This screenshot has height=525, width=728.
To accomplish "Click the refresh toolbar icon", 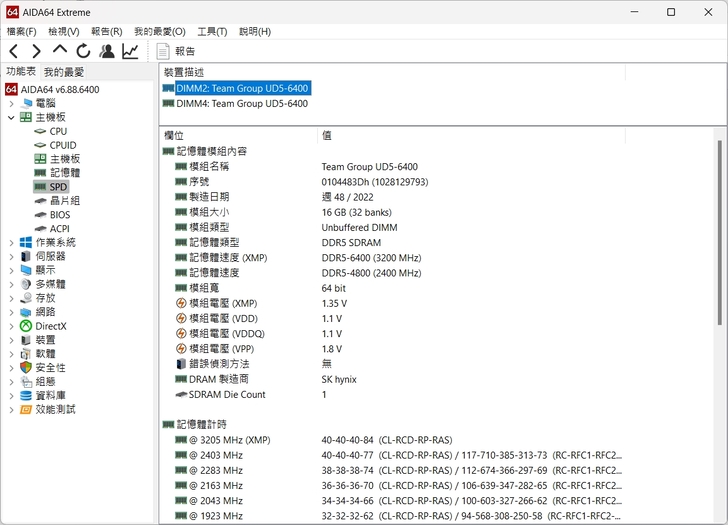I will (83, 51).
